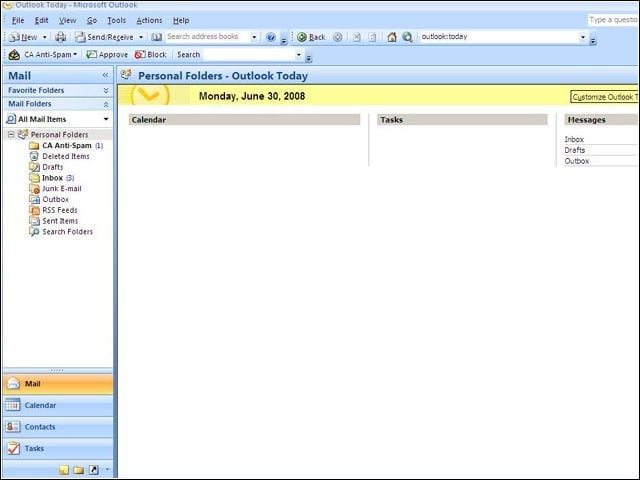
Task: Click the Notes icon in bottom bar
Action: (64, 470)
